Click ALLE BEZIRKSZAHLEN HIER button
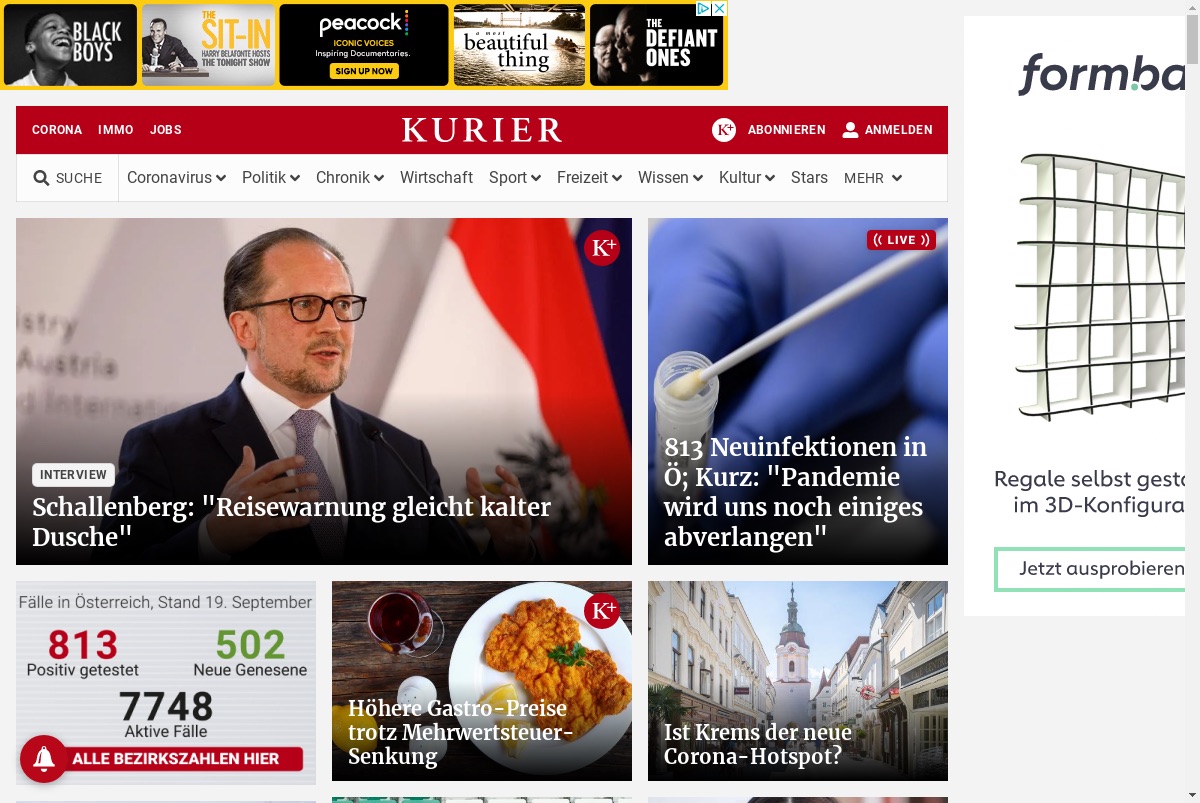Viewport: 1200px width, 803px height. [176, 759]
